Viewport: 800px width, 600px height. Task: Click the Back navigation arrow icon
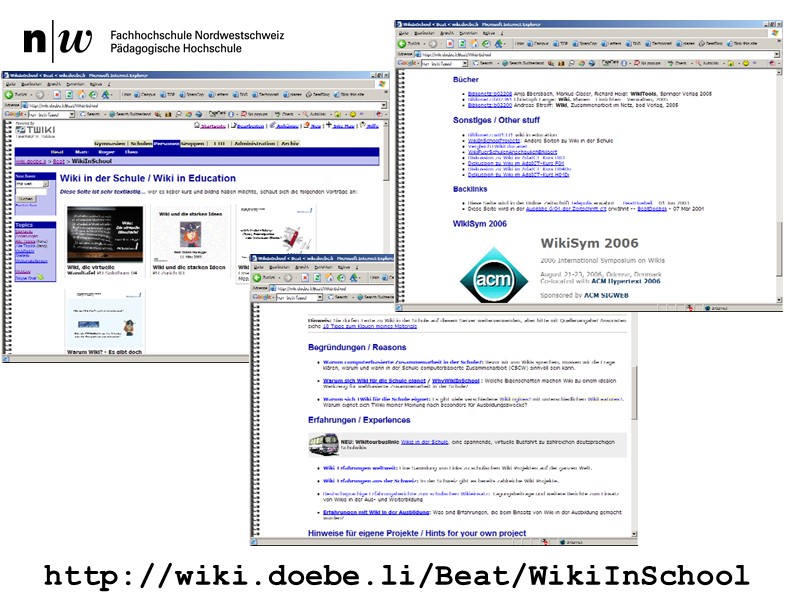pyautogui.click(x=9, y=95)
